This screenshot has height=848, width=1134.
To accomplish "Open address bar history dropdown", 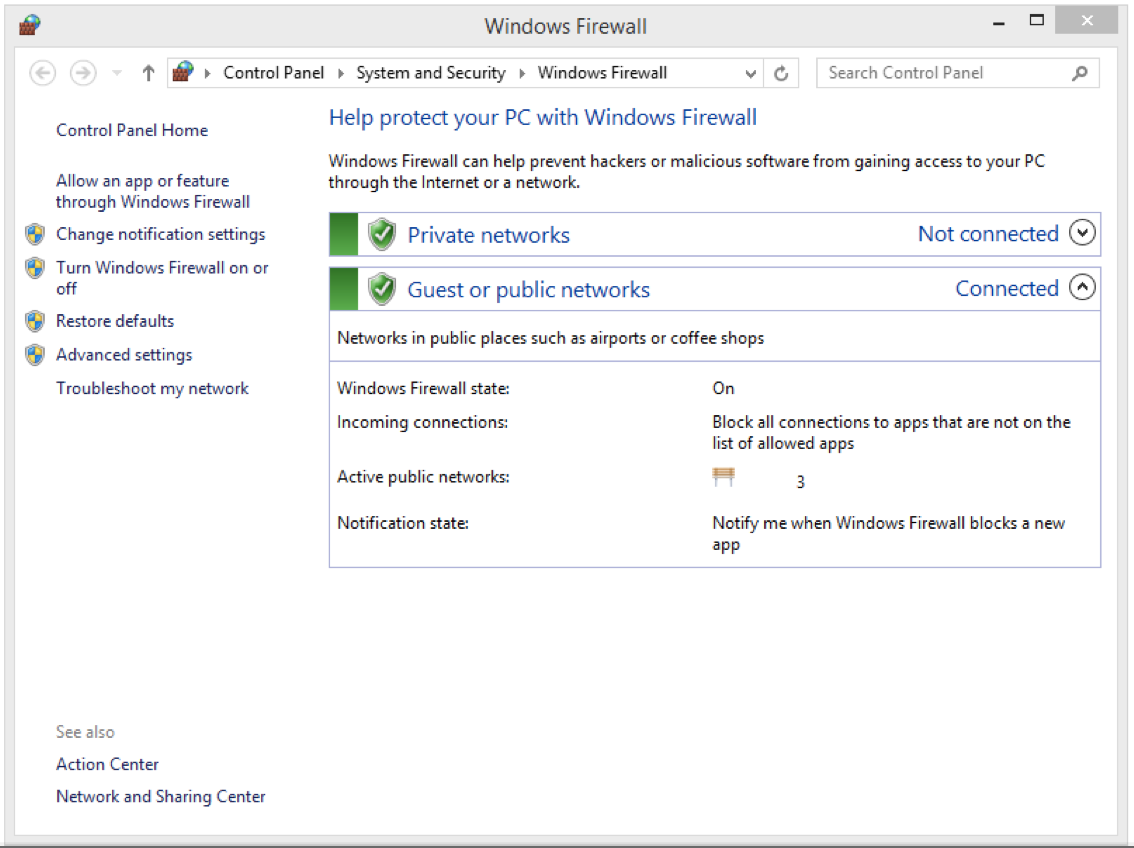I will (x=751, y=73).
